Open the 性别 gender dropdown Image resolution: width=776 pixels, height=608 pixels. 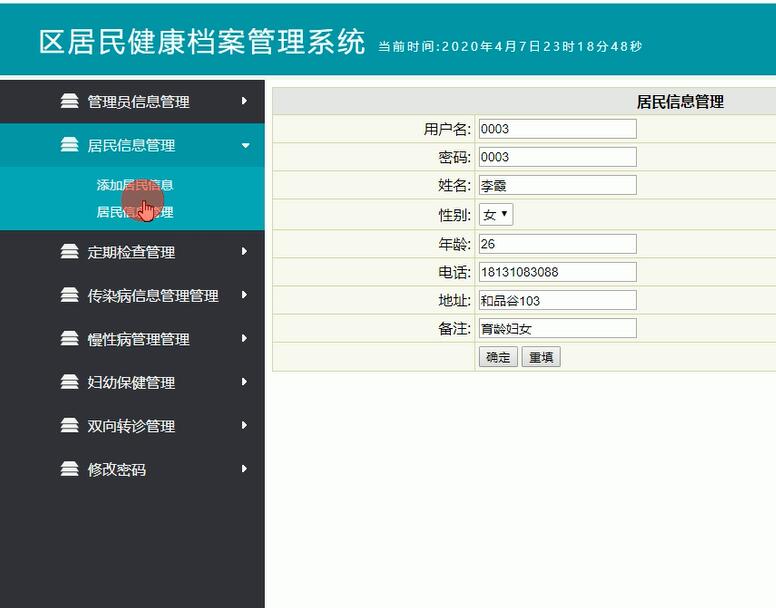[x=496, y=215]
